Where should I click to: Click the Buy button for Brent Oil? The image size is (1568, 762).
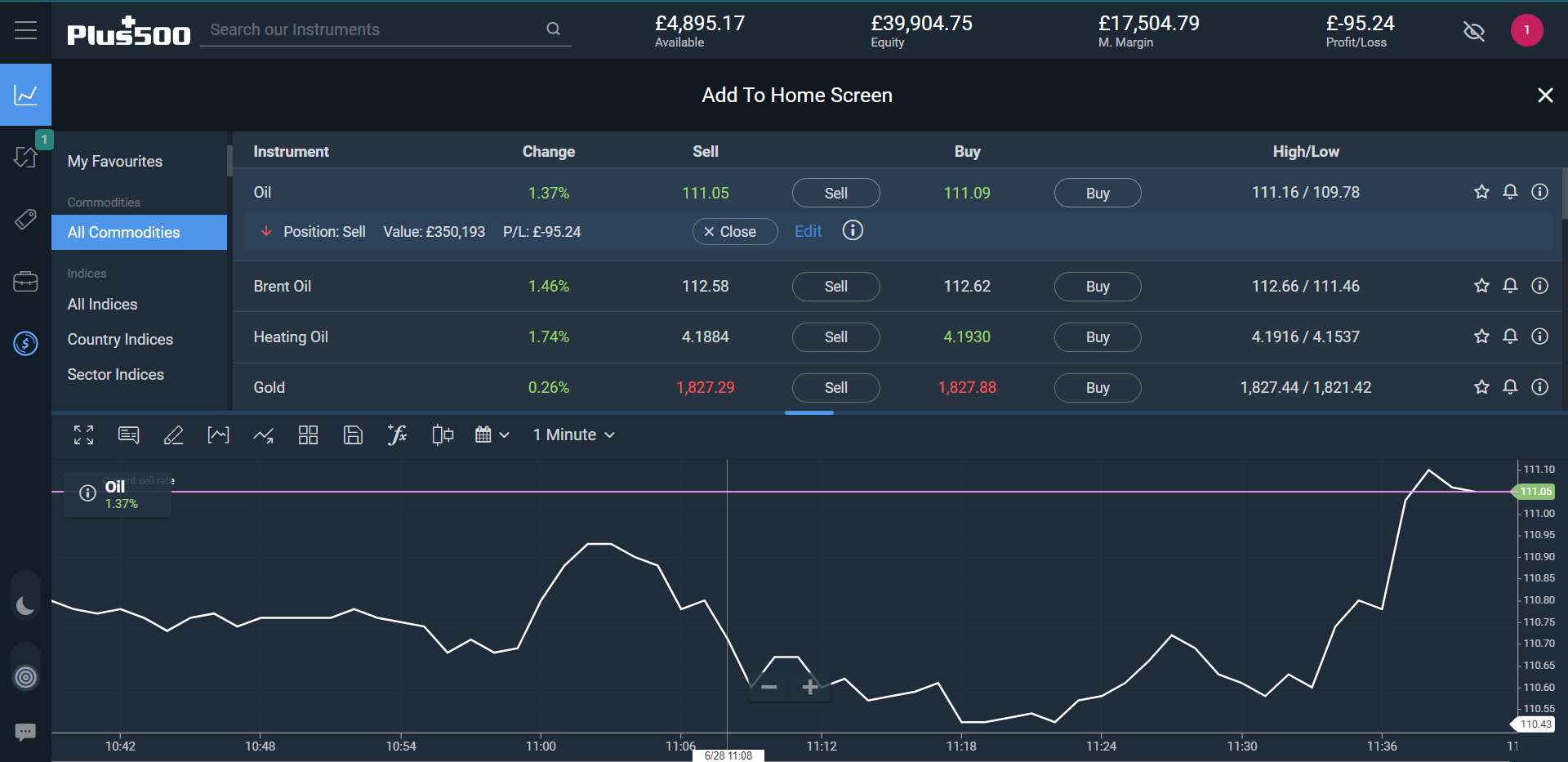pos(1098,287)
